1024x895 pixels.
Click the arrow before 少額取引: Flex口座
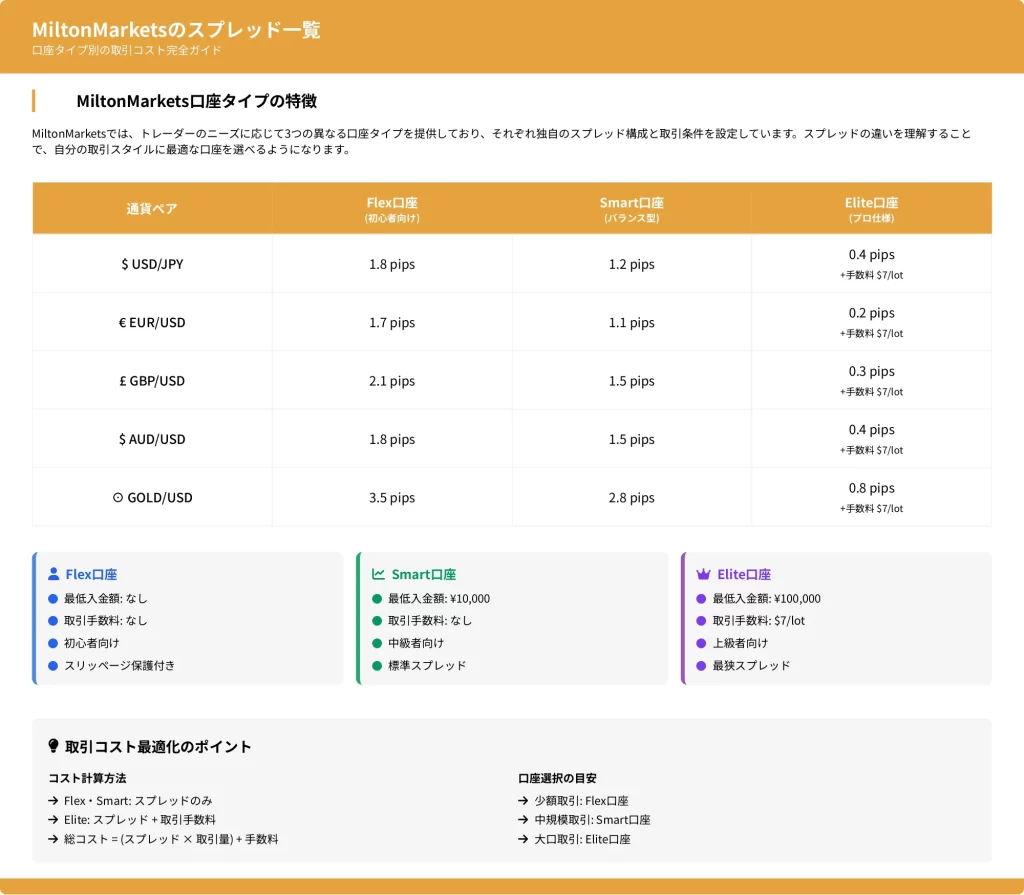tap(523, 801)
